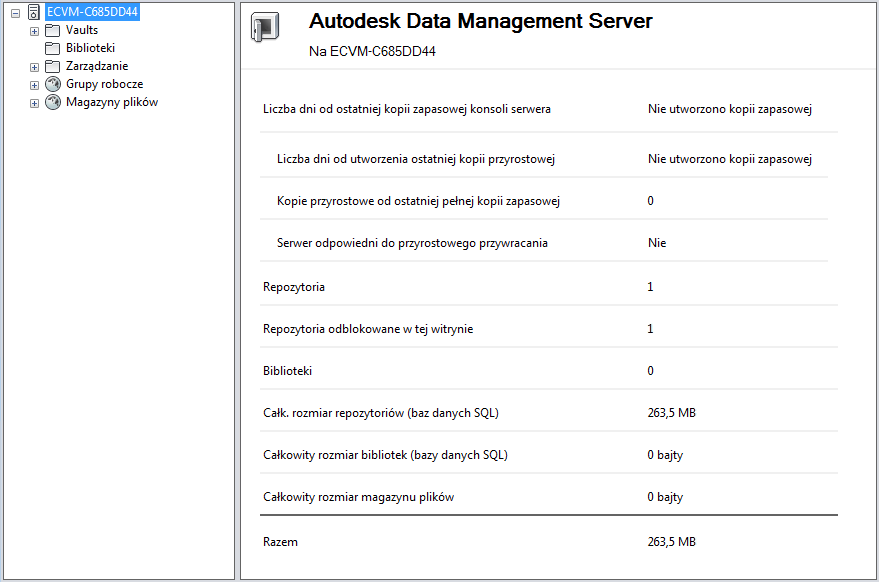Expand the Grupy robocze node

point(34,85)
